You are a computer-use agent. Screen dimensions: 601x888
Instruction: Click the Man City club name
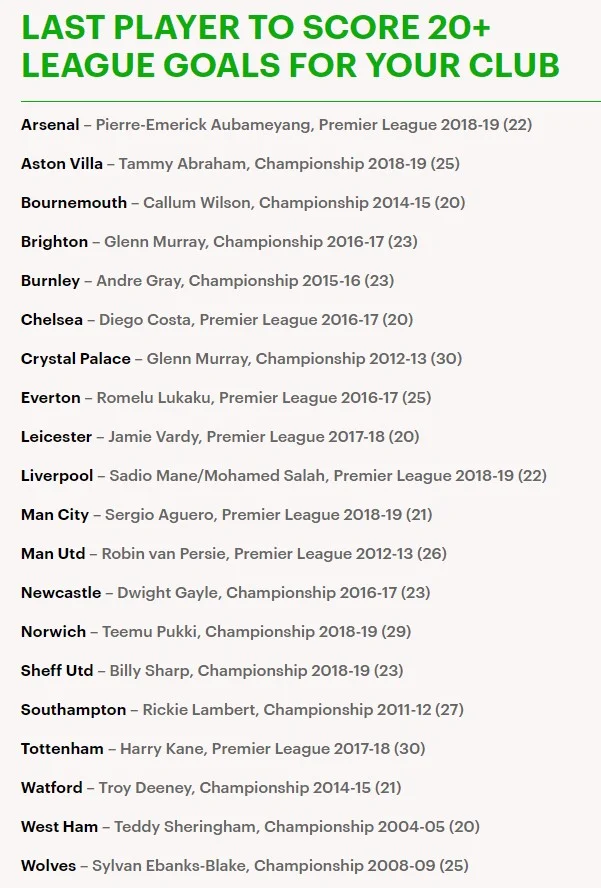[x=56, y=515]
